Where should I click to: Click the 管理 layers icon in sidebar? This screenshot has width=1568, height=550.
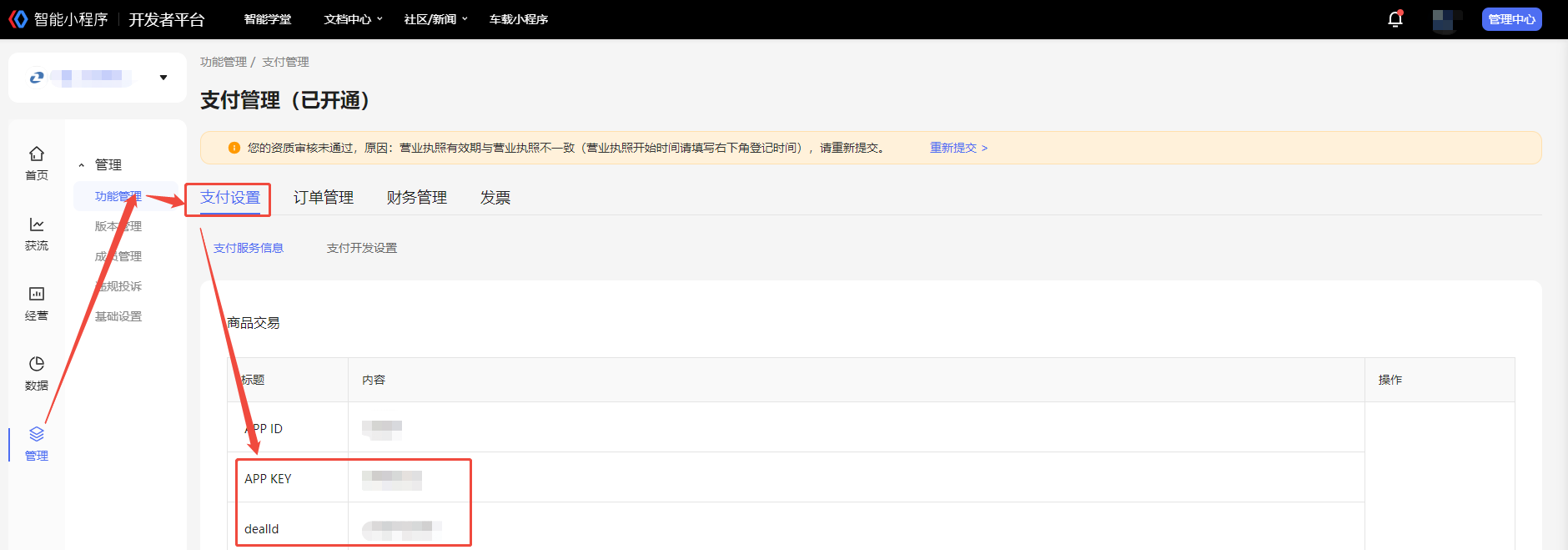coord(37,435)
